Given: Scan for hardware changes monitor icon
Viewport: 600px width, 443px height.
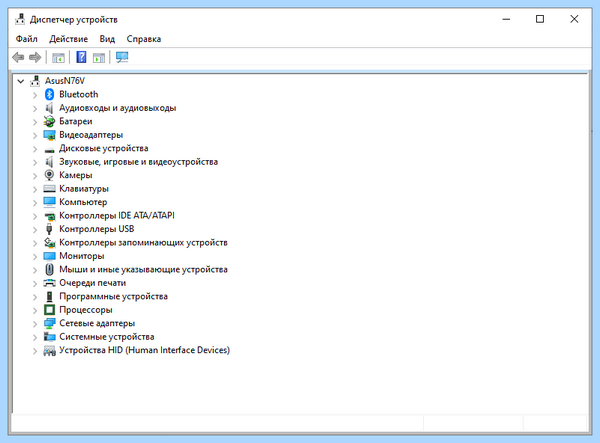Looking at the screenshot, I should [x=122, y=57].
